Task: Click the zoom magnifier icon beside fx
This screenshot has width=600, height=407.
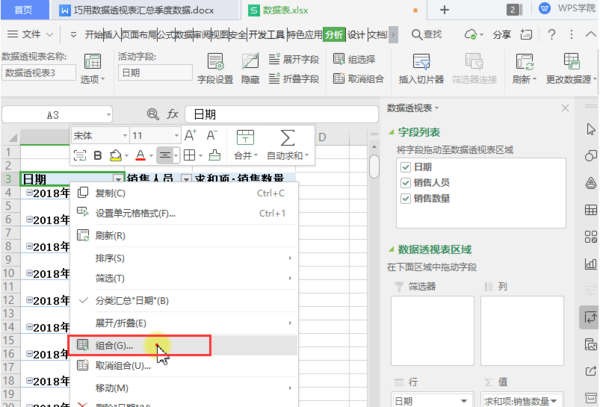Action: (x=153, y=114)
